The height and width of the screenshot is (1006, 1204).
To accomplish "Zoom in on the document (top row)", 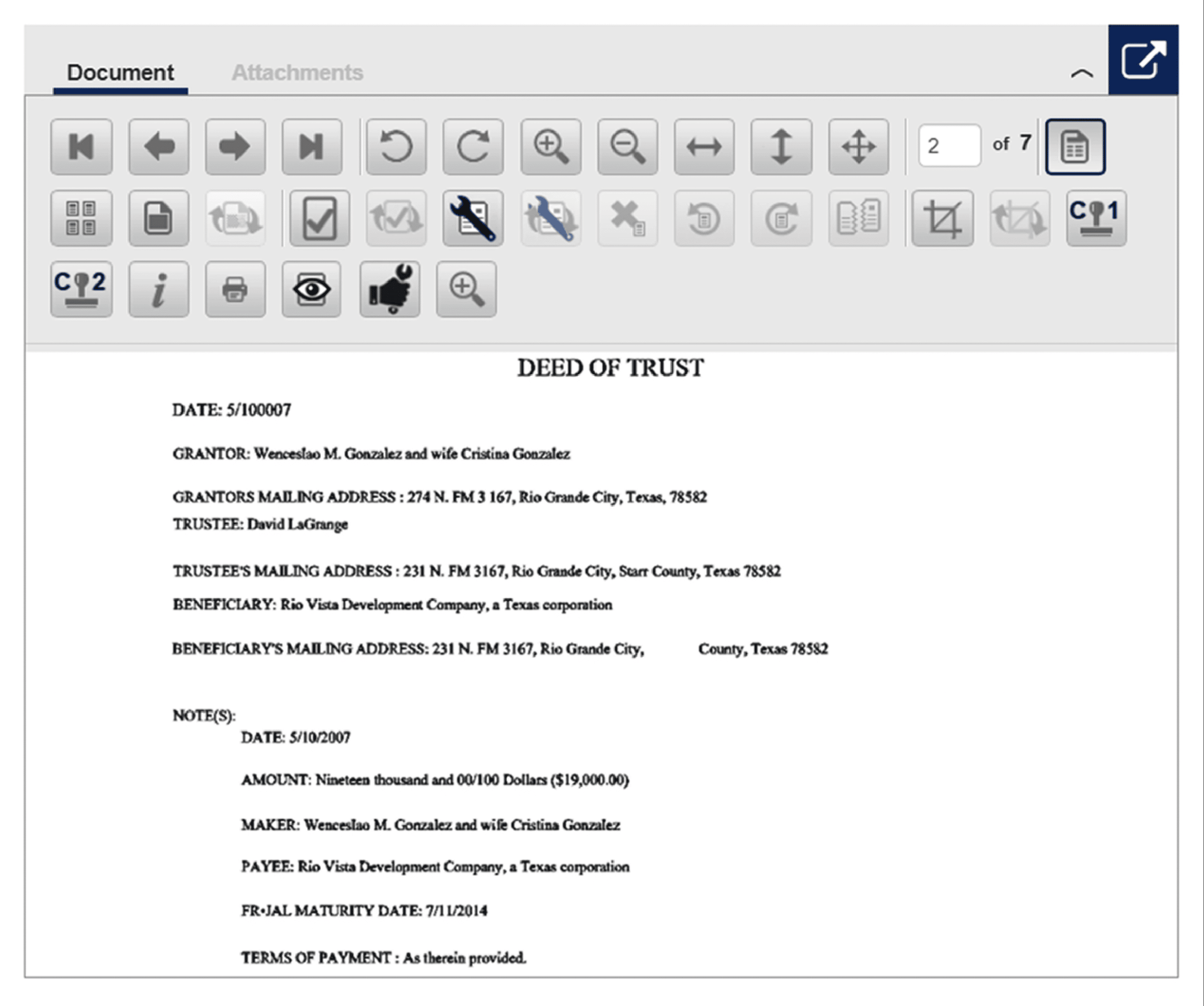I will coord(550,147).
